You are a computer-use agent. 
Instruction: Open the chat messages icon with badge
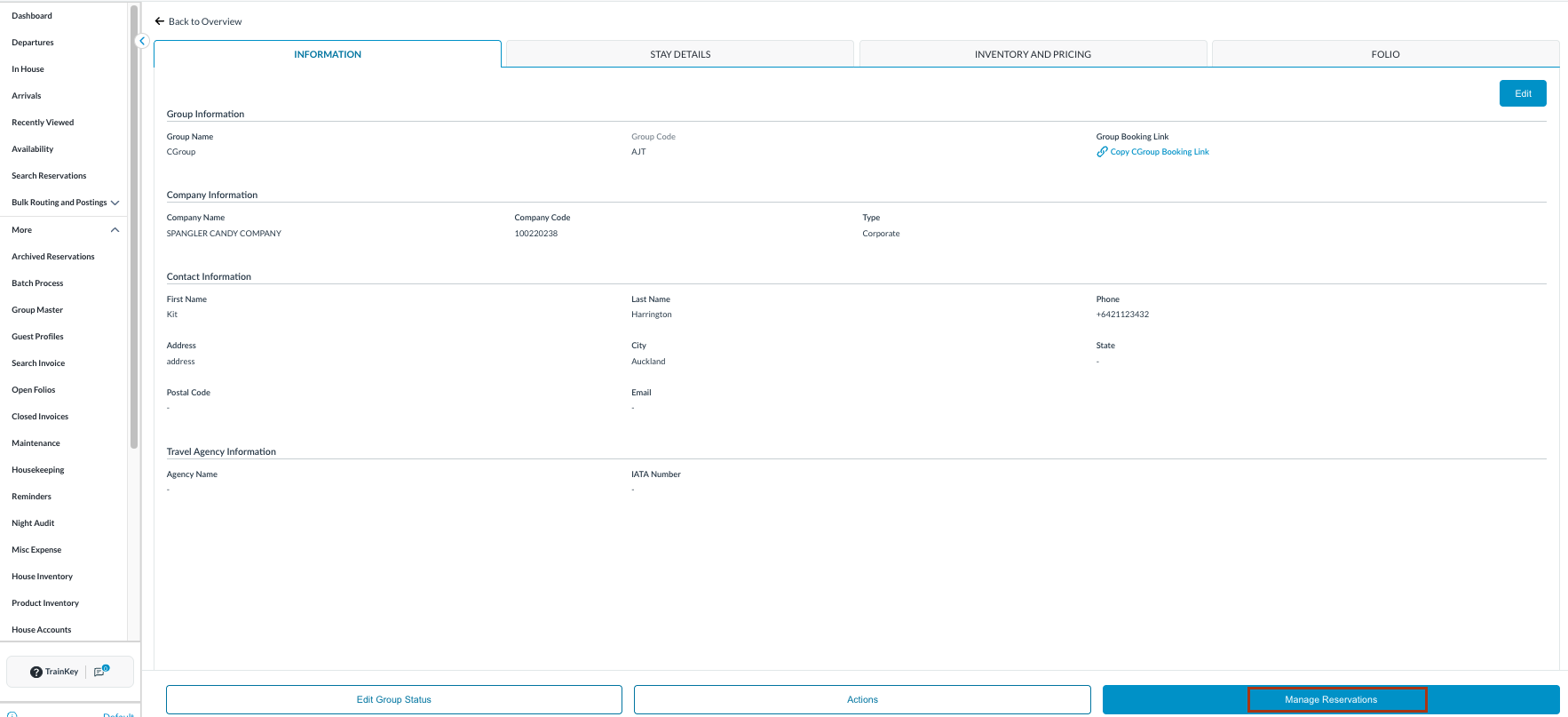pyautogui.click(x=100, y=672)
